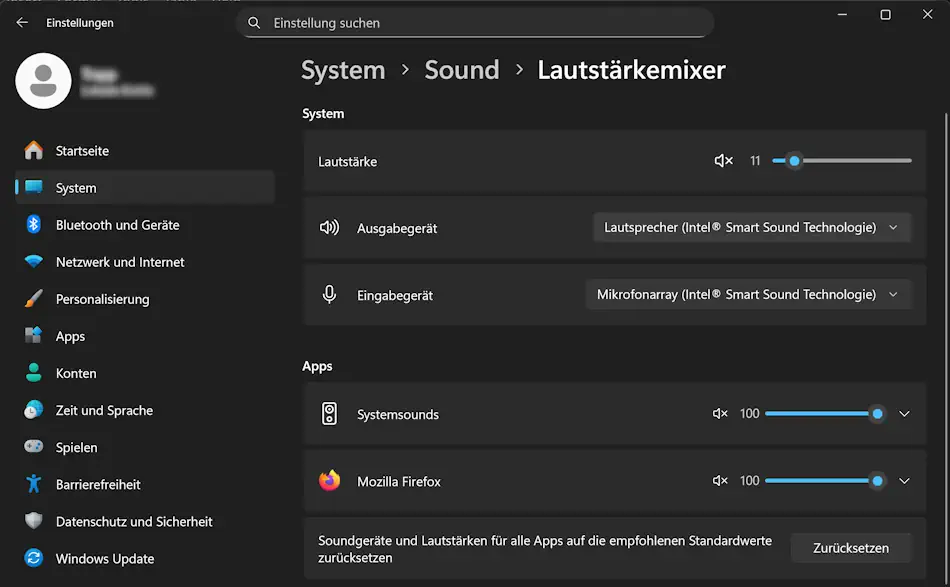Open the Eingabegerät dropdown
The image size is (950, 587).
(x=748, y=294)
